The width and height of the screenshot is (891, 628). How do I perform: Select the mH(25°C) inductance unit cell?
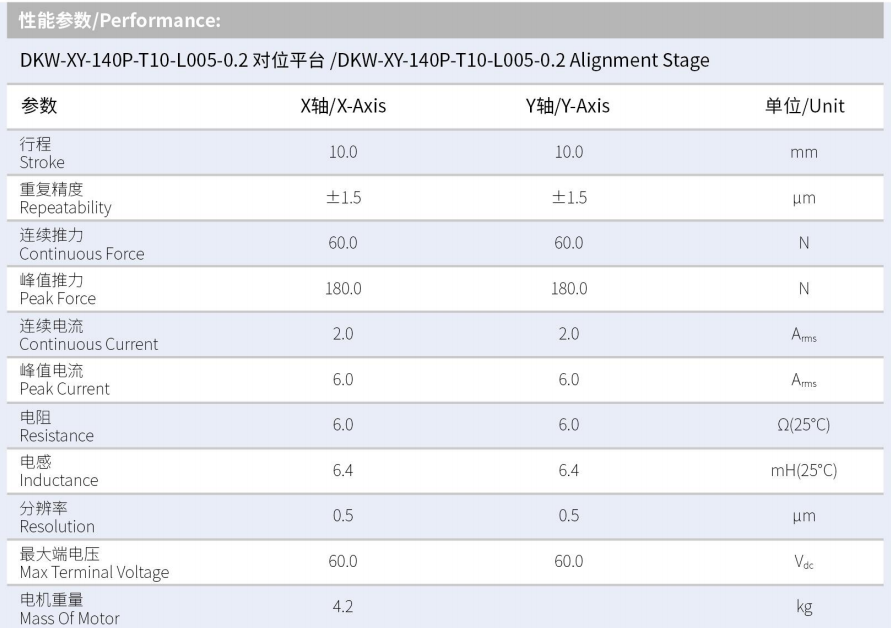(x=804, y=471)
